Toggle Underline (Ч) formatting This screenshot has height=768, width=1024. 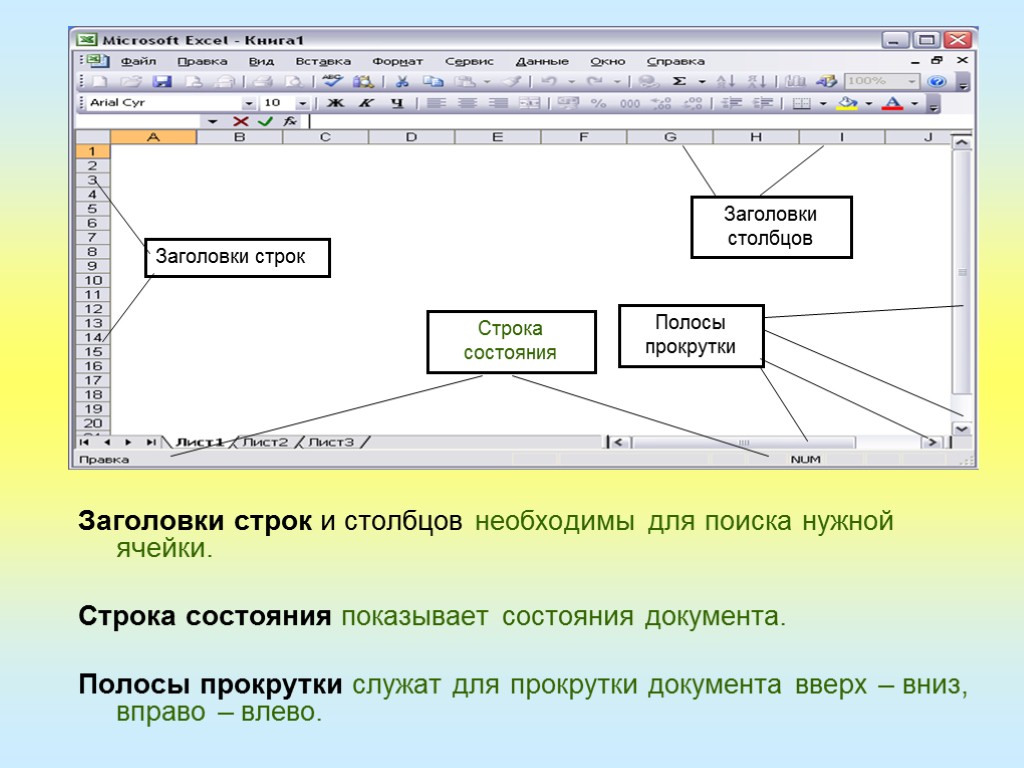pos(397,103)
